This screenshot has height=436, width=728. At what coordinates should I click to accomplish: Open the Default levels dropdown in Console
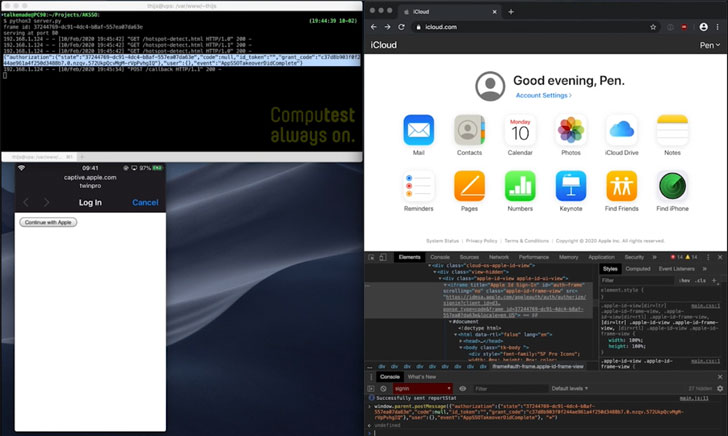[x=570, y=388]
